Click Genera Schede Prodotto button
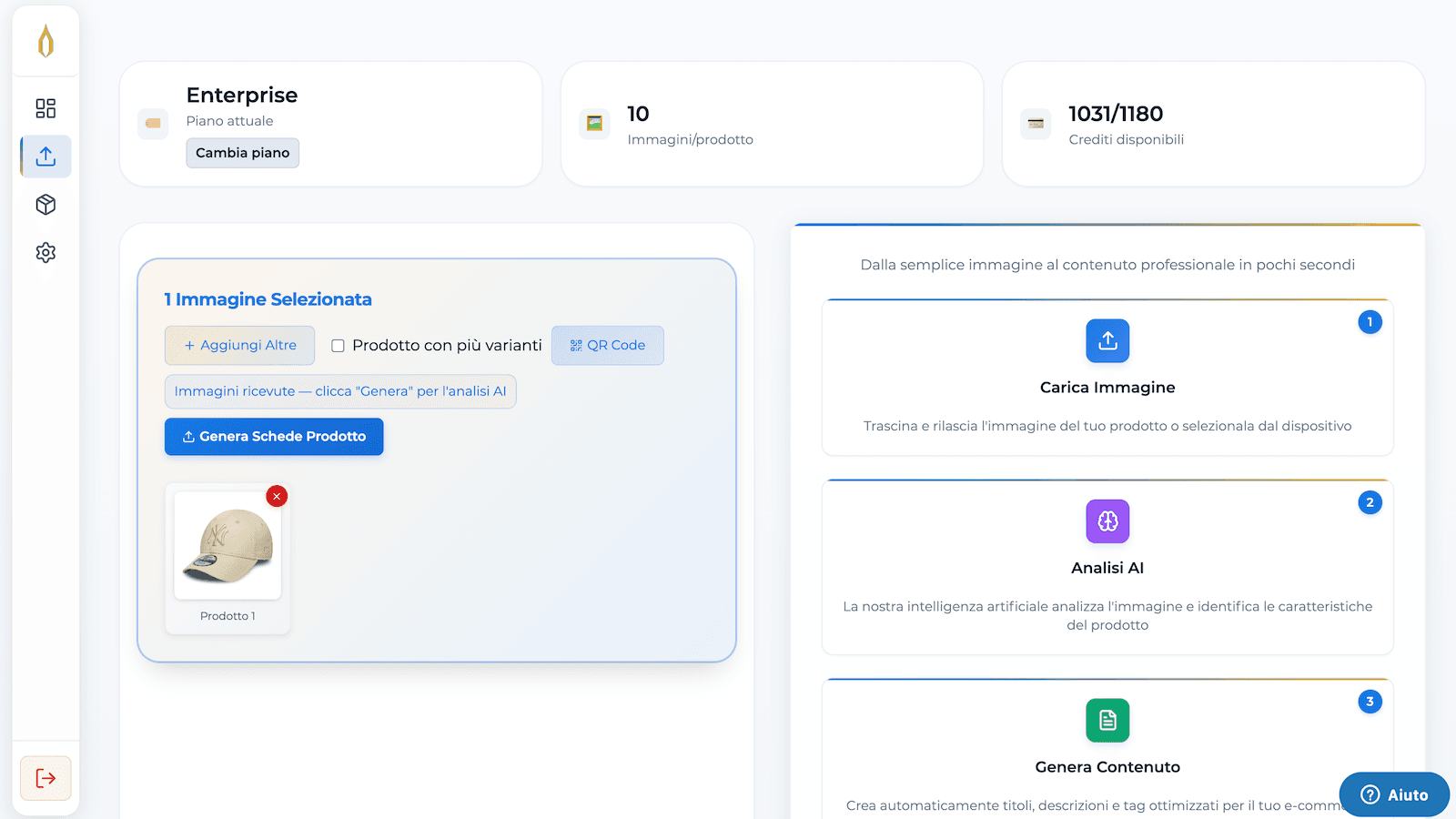Viewport: 1456px width, 819px height. pyautogui.click(x=274, y=437)
